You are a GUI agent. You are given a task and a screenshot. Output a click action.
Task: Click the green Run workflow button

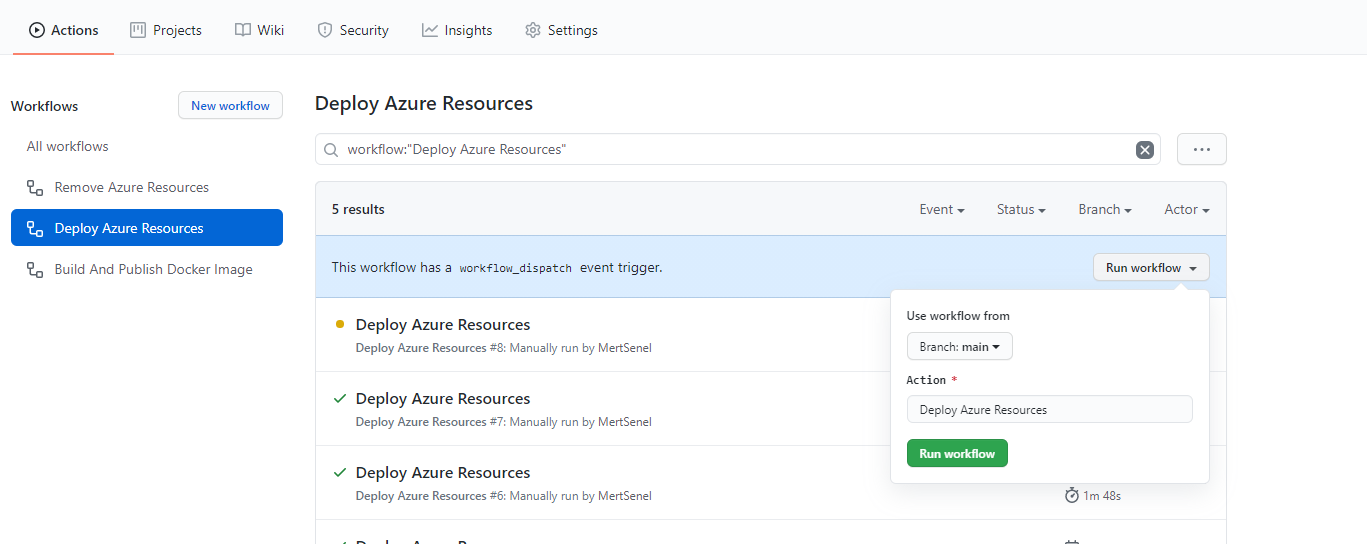[x=957, y=453]
